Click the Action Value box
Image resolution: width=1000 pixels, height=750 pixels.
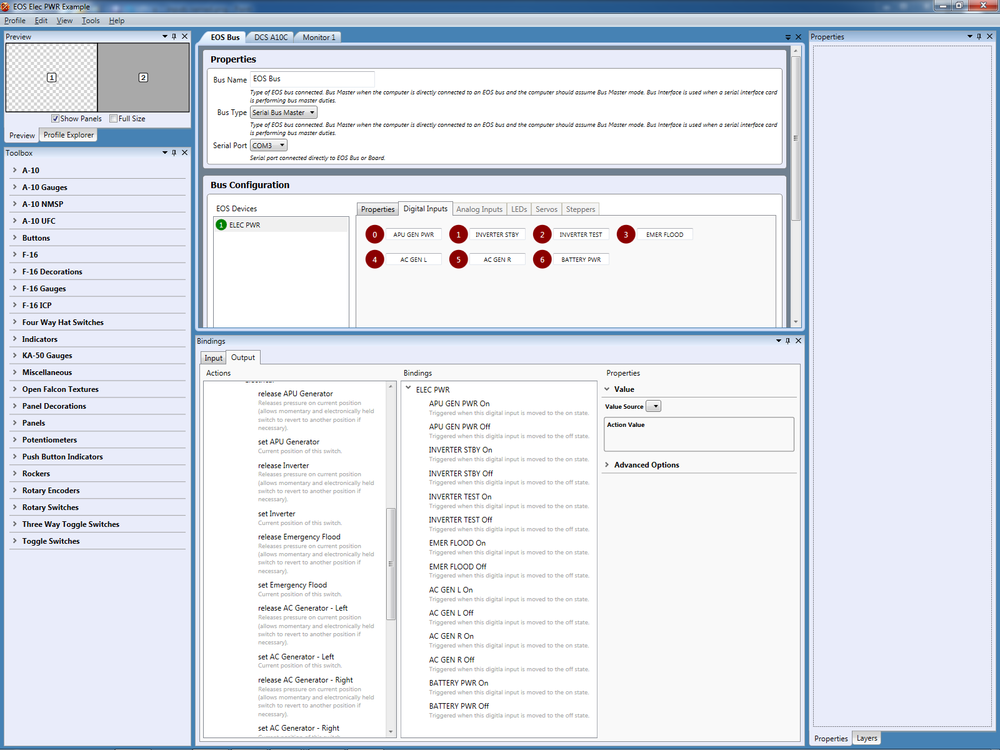(699, 434)
